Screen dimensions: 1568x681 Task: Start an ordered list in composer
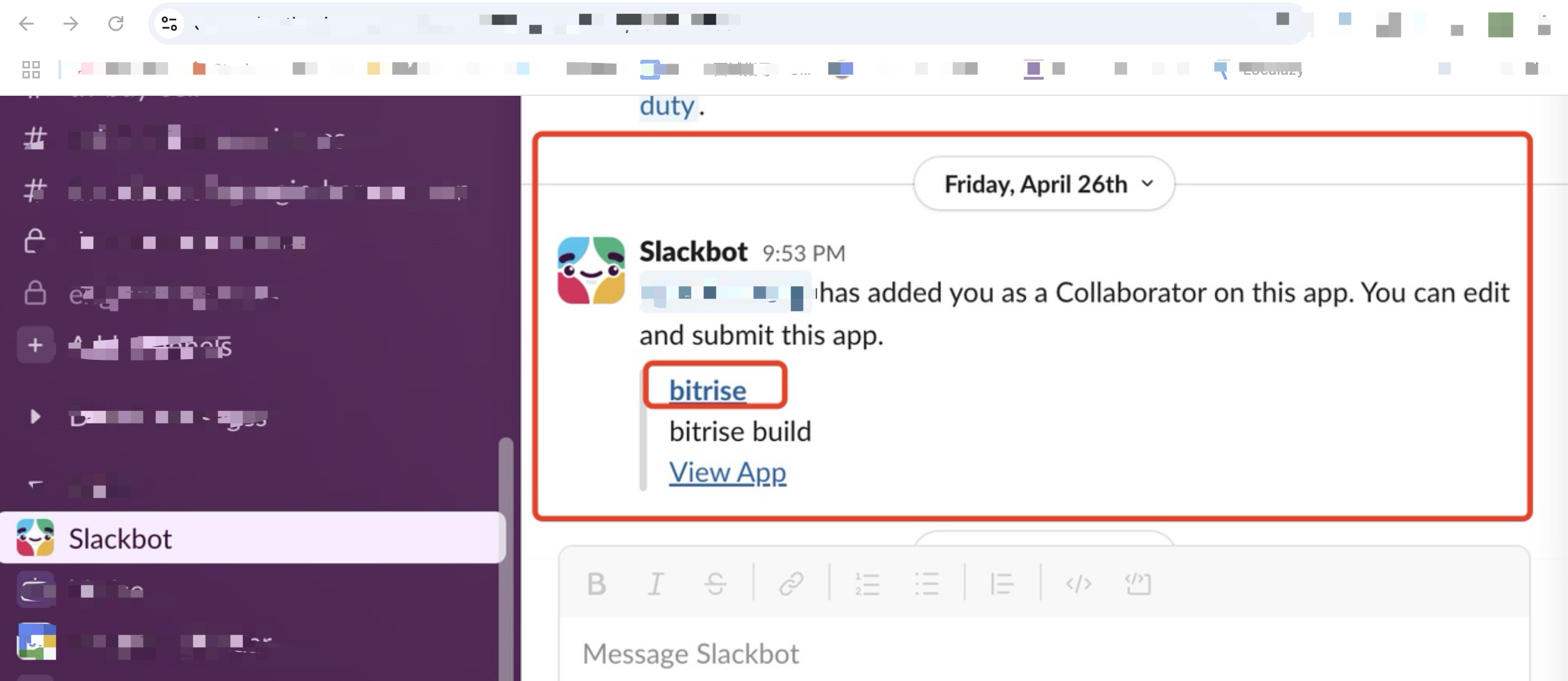pos(867,584)
